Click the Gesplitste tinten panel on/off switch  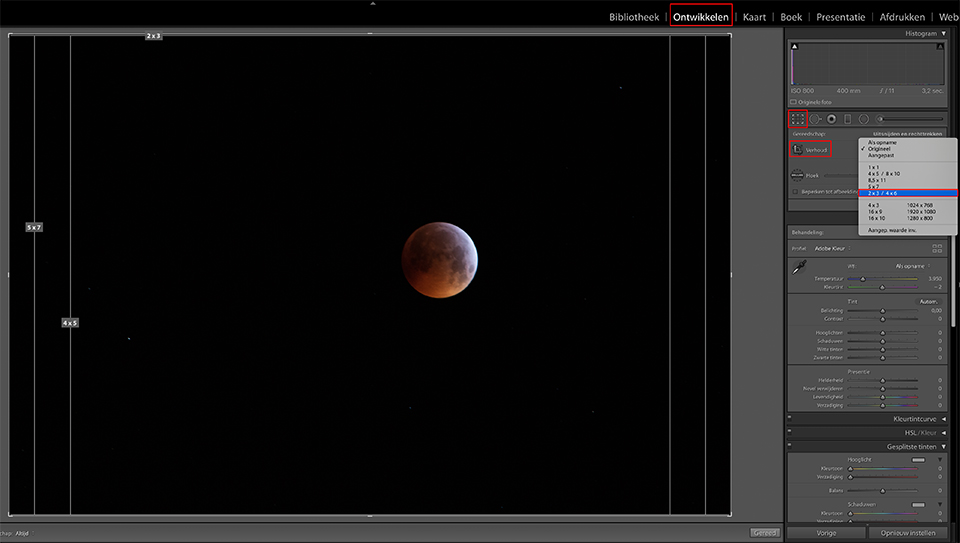point(790,445)
